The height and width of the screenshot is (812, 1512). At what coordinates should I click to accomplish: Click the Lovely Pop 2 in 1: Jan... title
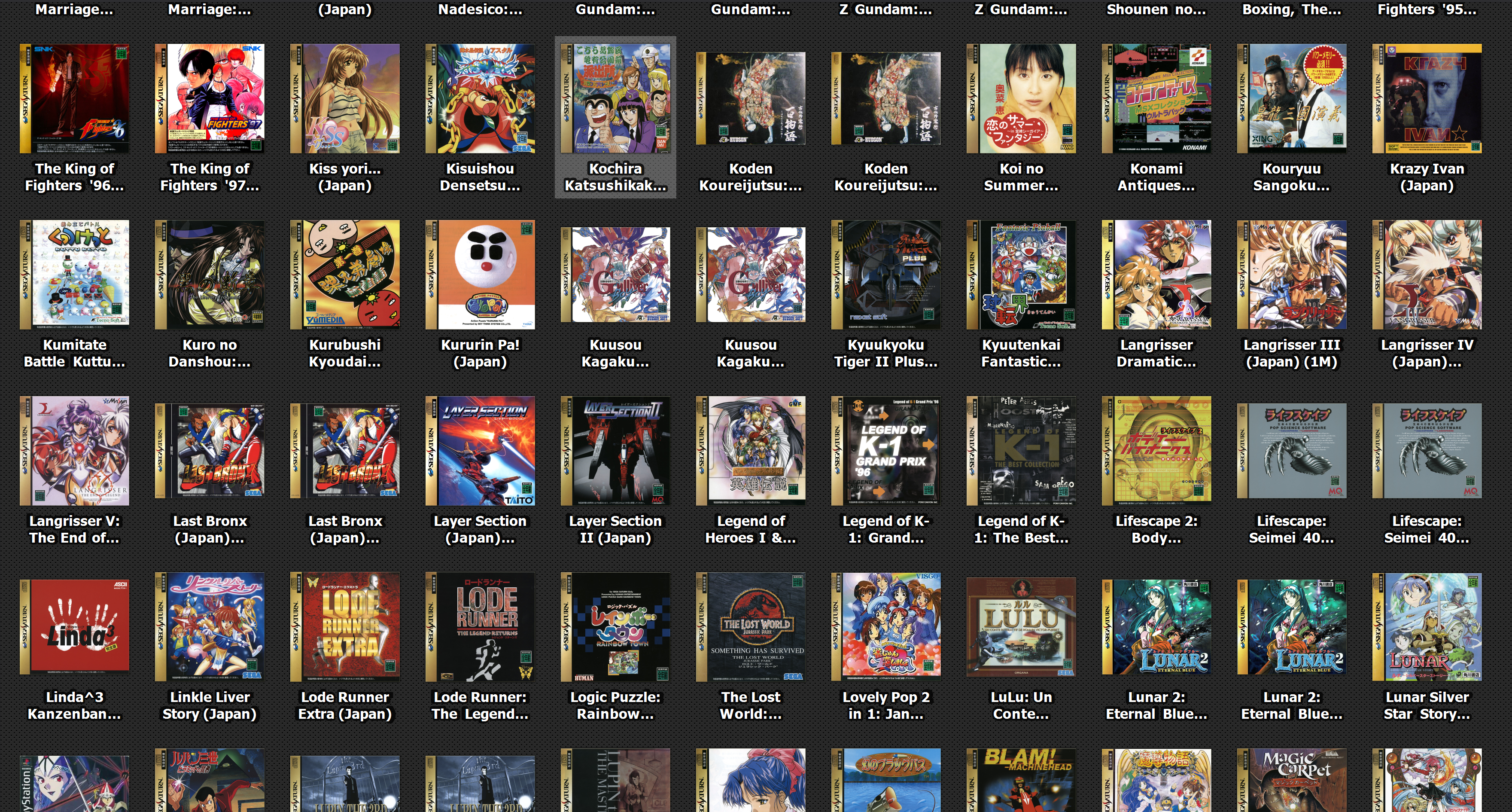click(886, 706)
